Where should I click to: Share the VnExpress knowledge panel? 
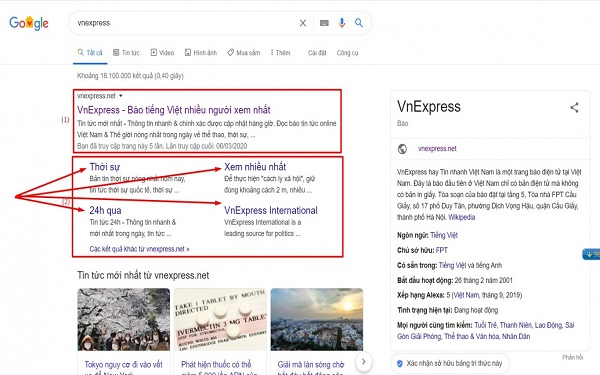click(574, 108)
